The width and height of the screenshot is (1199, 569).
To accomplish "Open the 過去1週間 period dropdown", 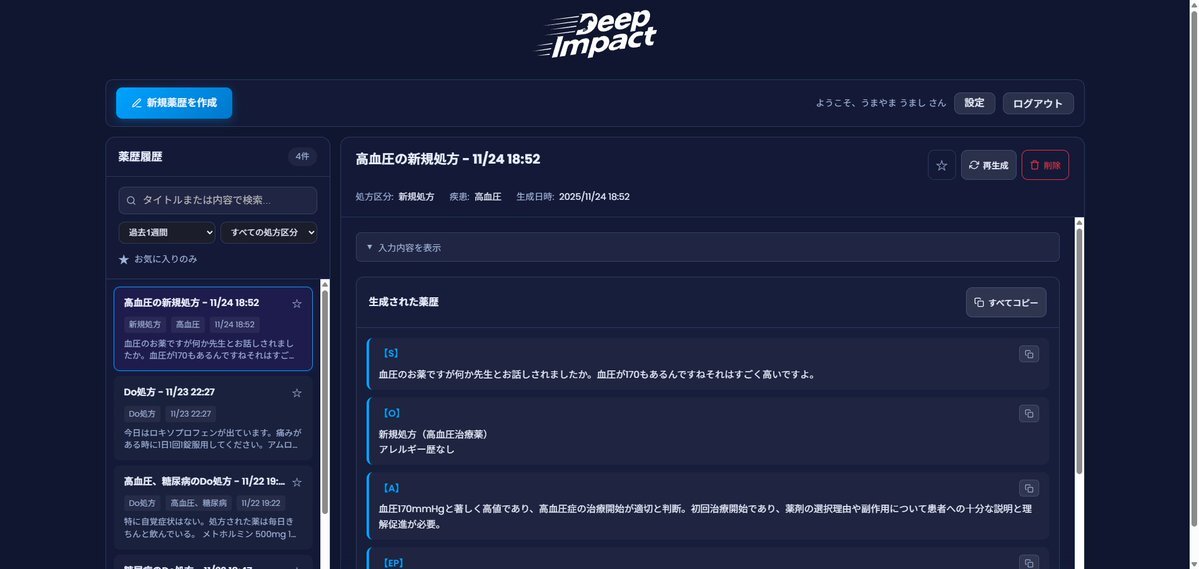I will (167, 232).
